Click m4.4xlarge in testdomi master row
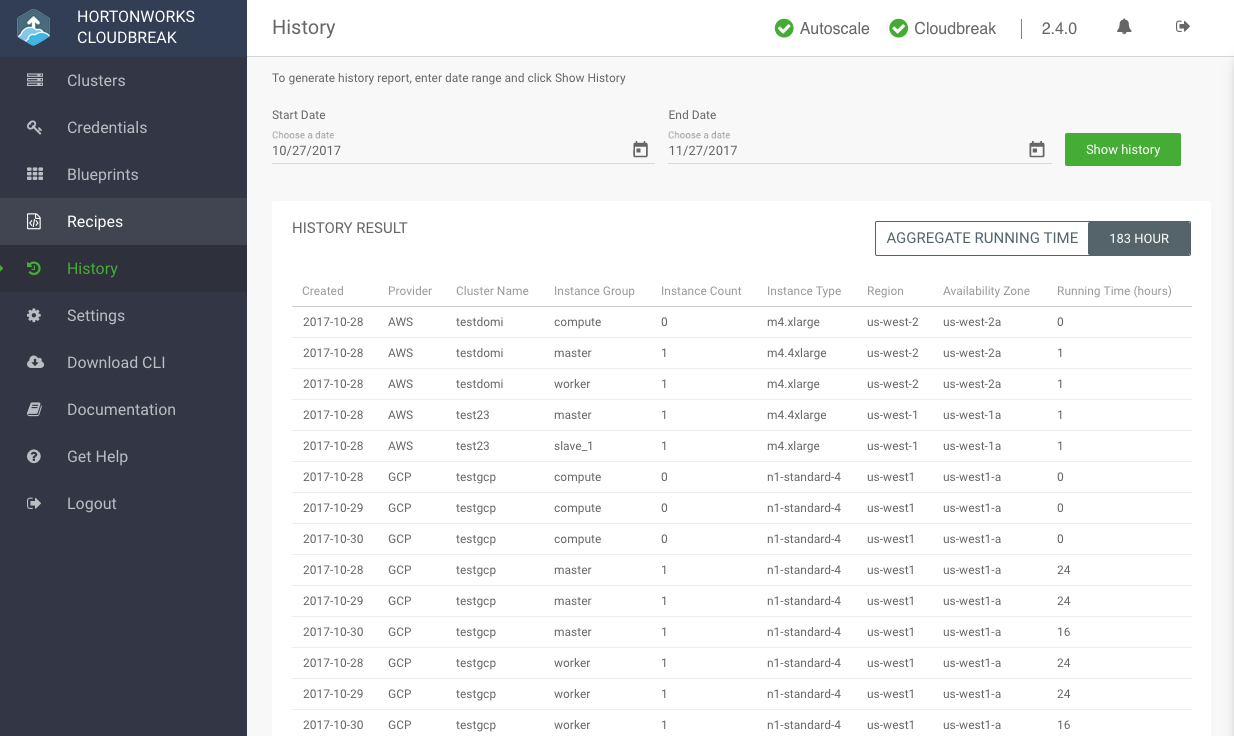Image resolution: width=1234 pixels, height=736 pixels. [x=797, y=353]
